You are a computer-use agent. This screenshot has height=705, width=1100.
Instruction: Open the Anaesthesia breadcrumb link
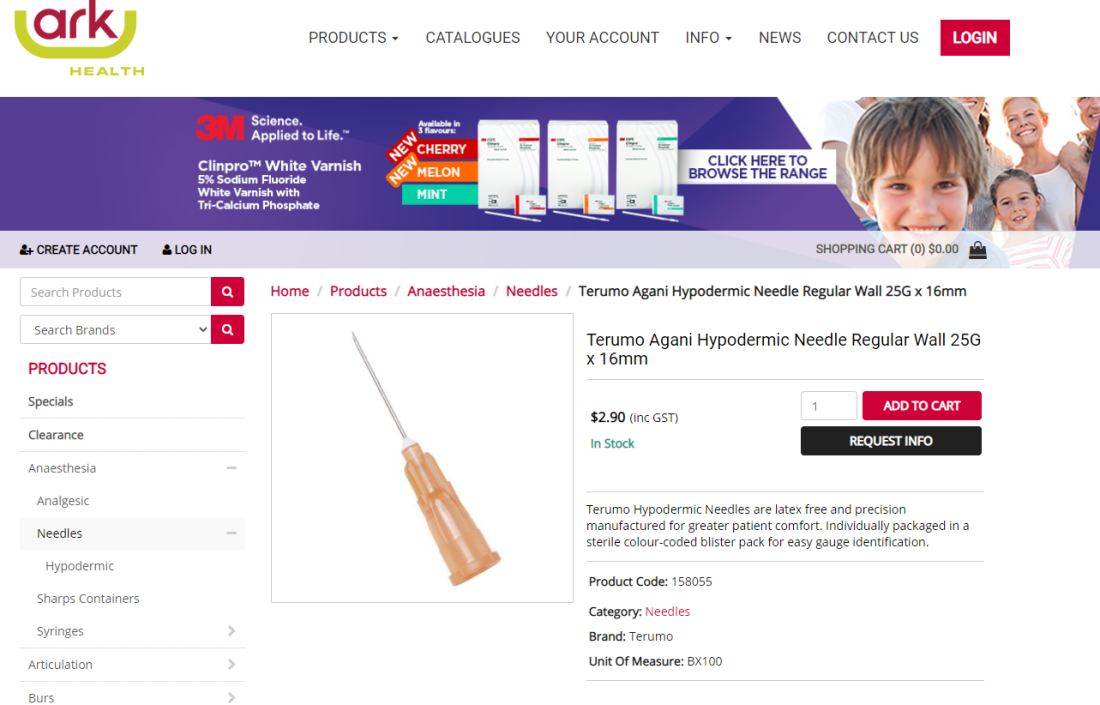446,291
